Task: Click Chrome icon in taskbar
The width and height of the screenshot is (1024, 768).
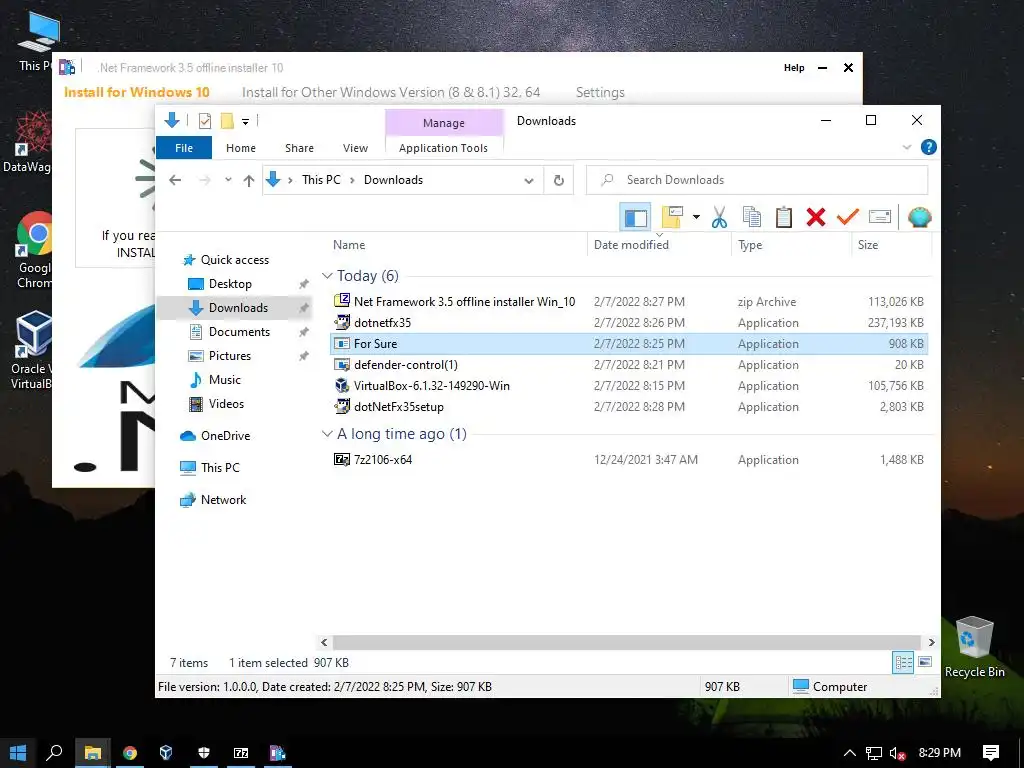Action: (x=130, y=752)
